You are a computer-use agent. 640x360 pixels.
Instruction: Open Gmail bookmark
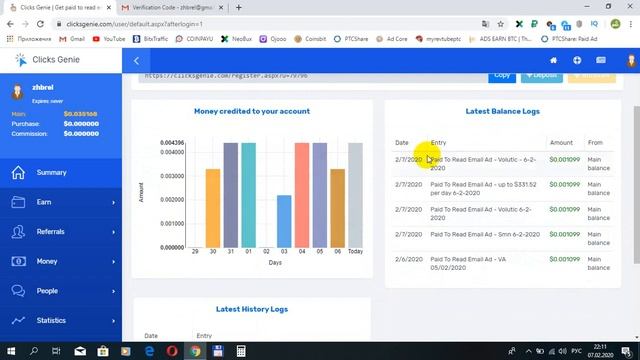pyautogui.click(x=72, y=39)
